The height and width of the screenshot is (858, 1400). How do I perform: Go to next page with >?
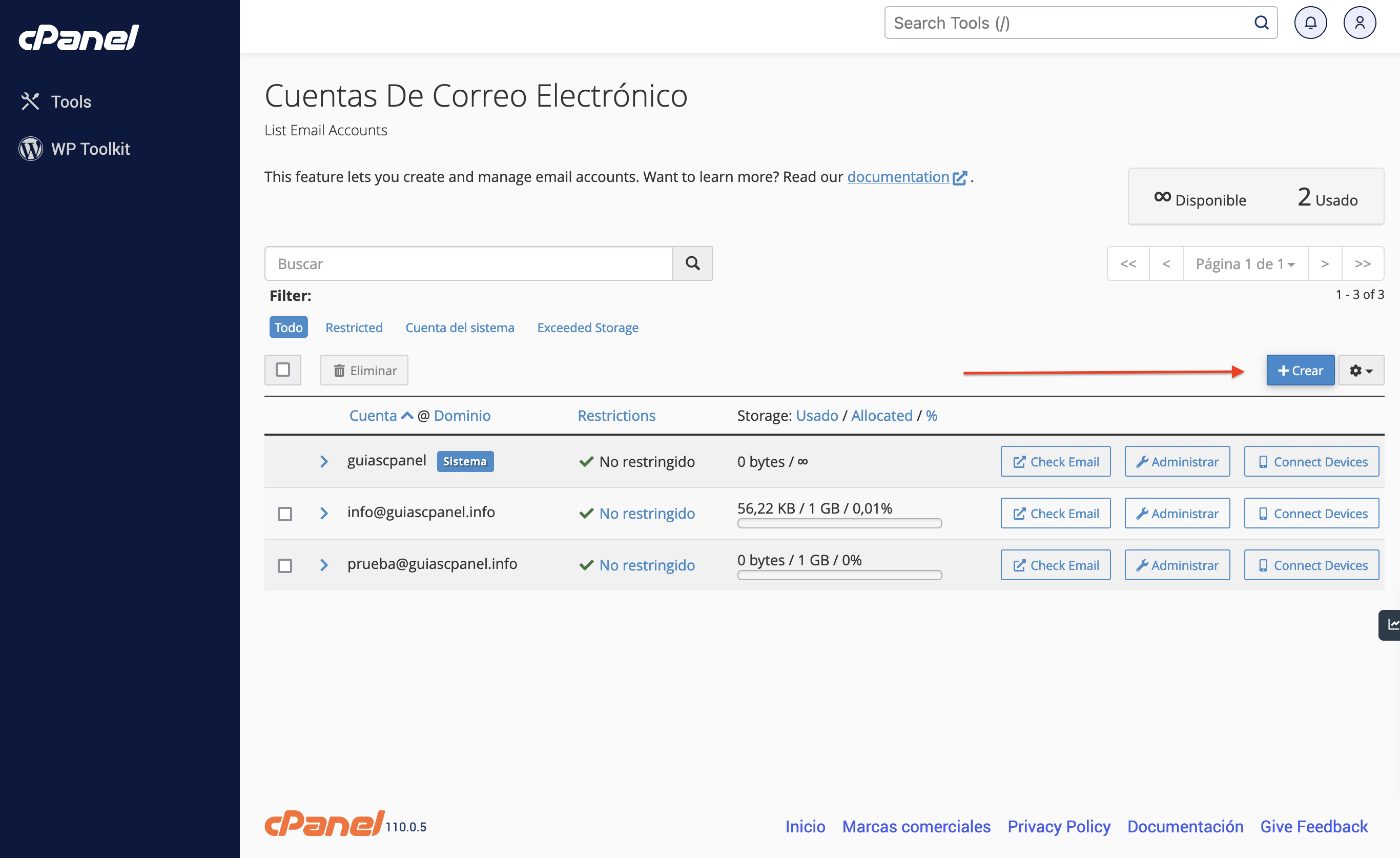[1325, 263]
